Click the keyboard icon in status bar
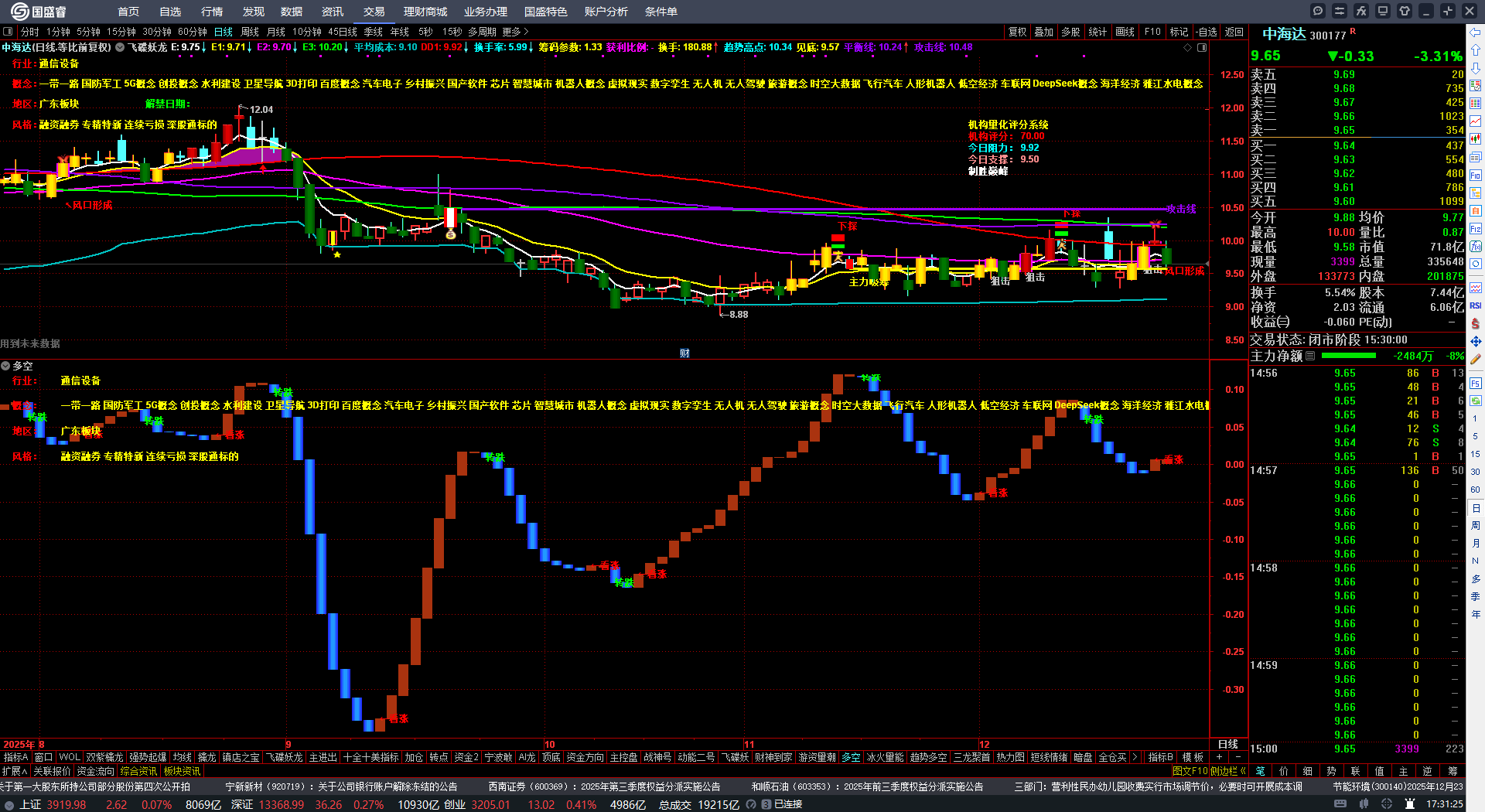This screenshot has width=1485, height=812. coord(1340,804)
